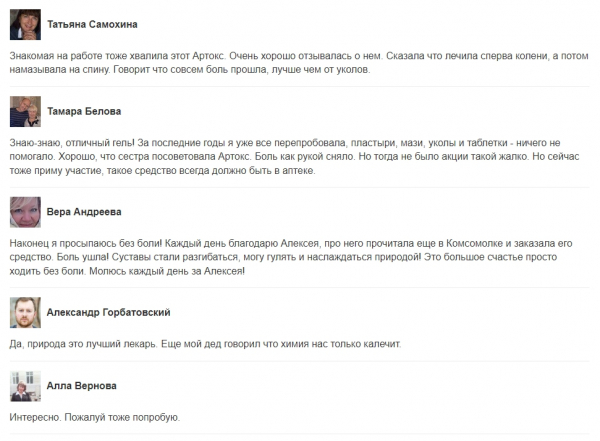Open Тамара Белова's profile picture

click(x=25, y=111)
